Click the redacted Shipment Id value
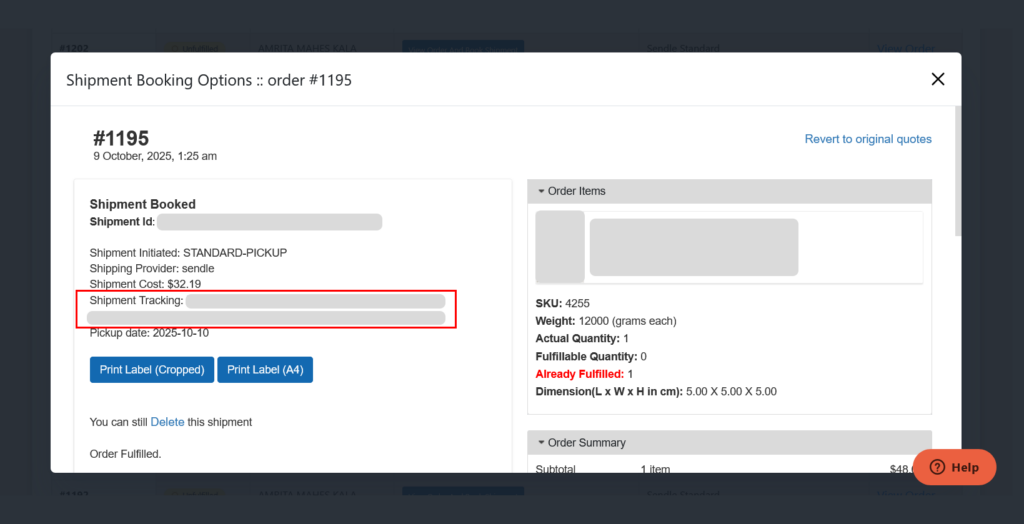Screen dimensions: 1024x524 (269, 222)
